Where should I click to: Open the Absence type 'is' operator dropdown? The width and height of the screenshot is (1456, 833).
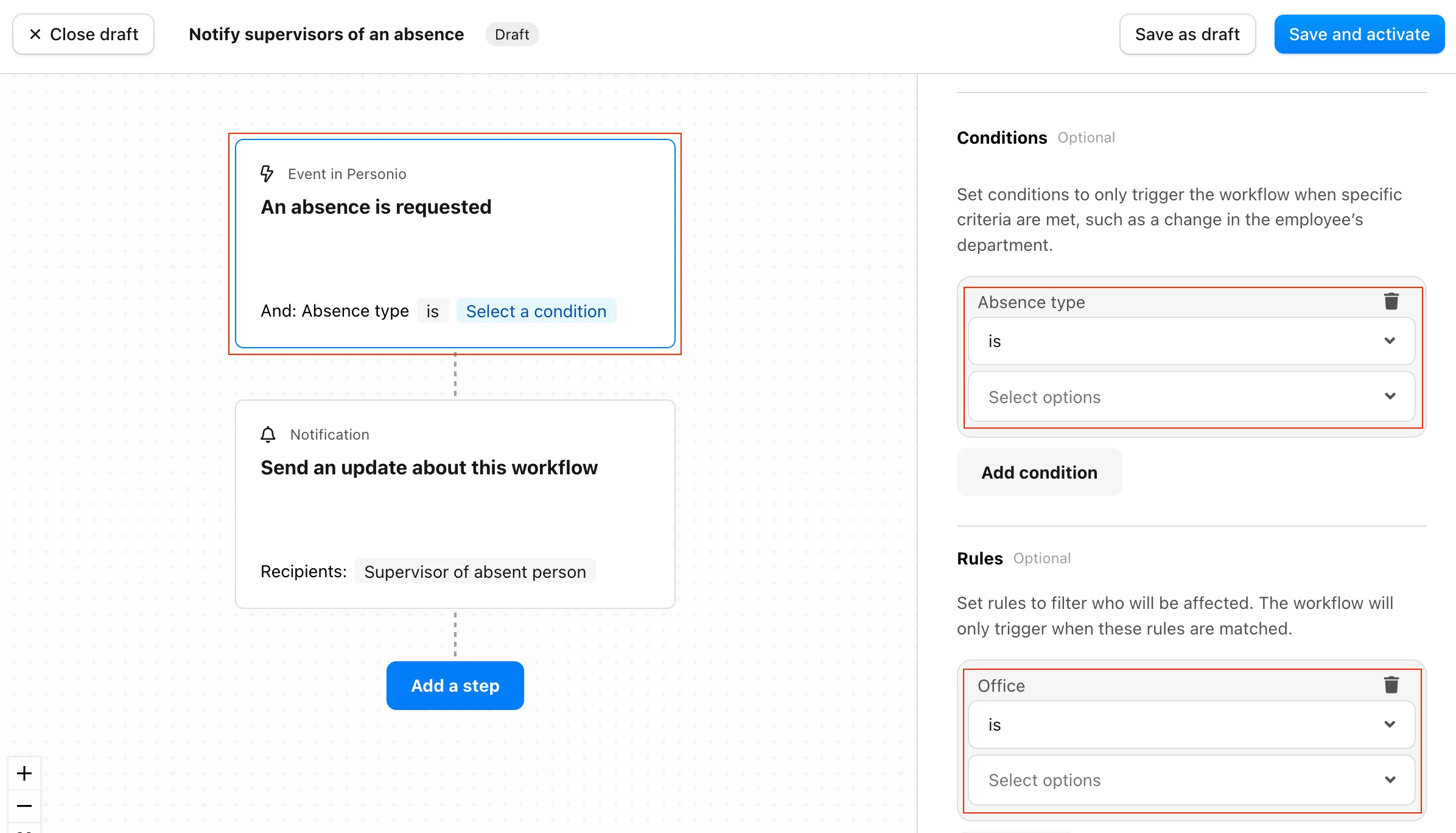tap(1191, 341)
